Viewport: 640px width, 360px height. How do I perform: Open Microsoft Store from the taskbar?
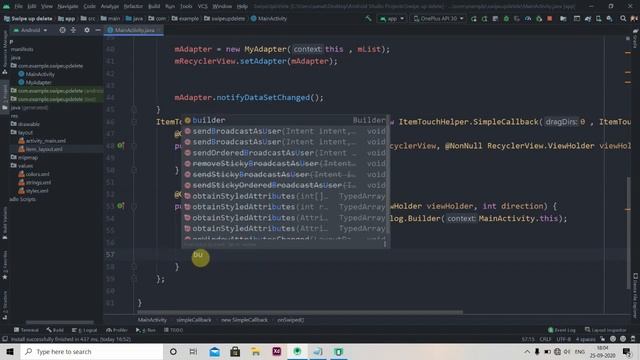coord(235,351)
